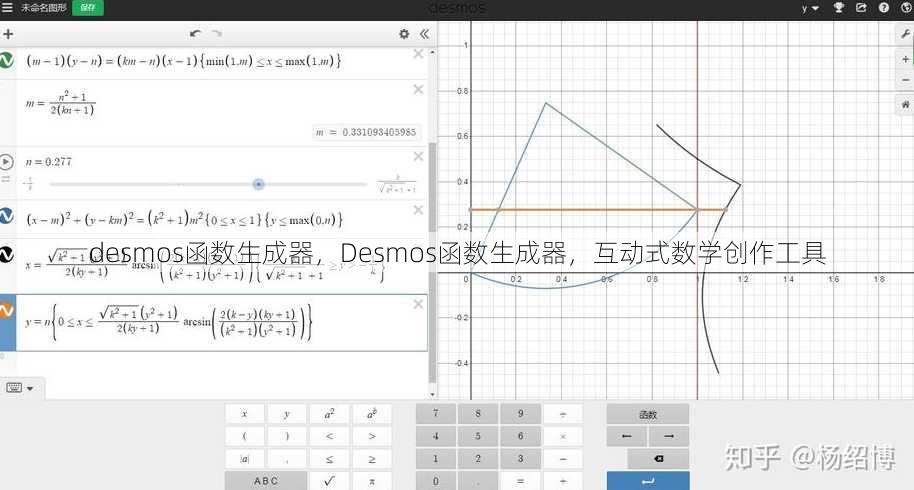
Task: Tap the greater-than-or-equal key
Action: tap(372, 459)
